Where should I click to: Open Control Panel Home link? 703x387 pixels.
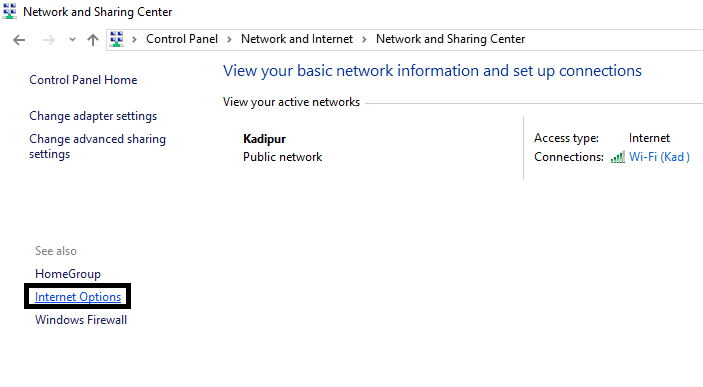pos(83,80)
